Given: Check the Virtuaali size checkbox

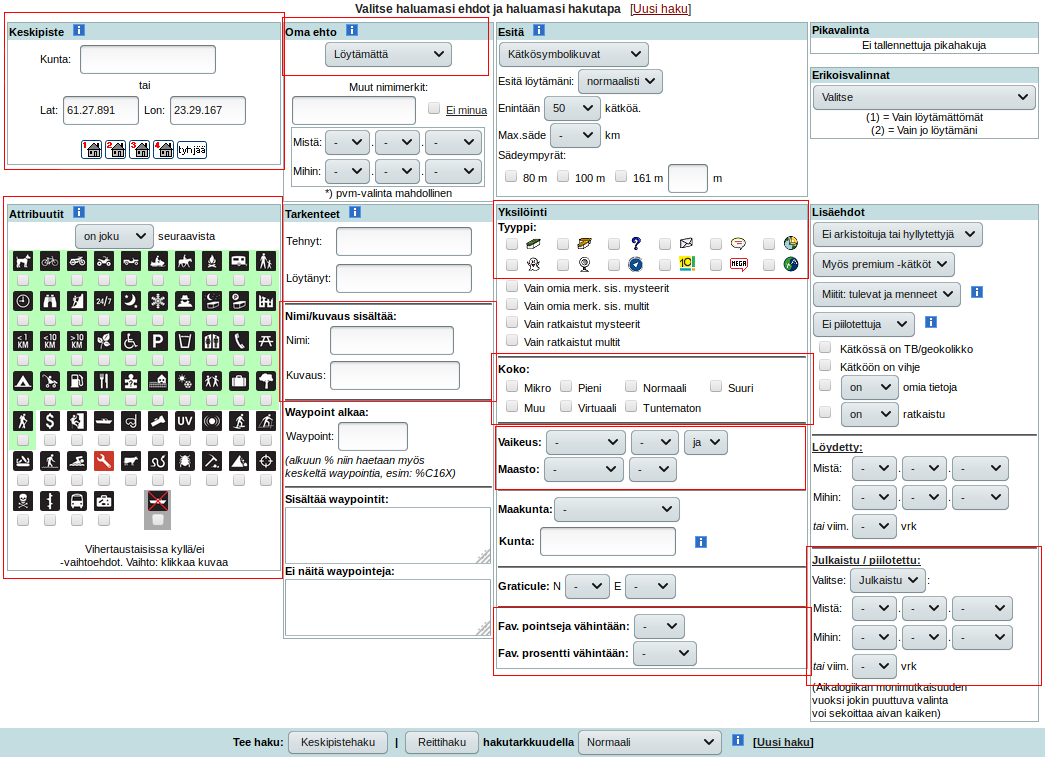Looking at the screenshot, I should [x=566, y=406].
